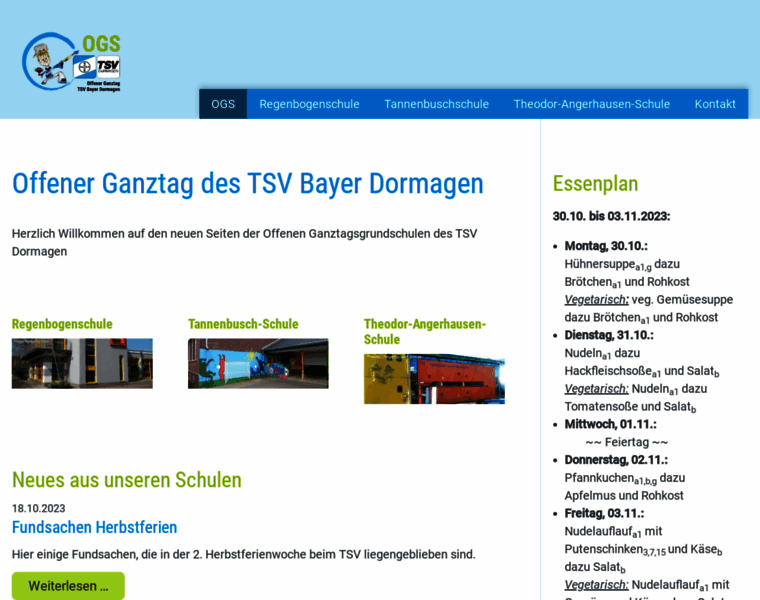Click the Pfannkuchen dazu menu line
This screenshot has width=760, height=600.
625,478
